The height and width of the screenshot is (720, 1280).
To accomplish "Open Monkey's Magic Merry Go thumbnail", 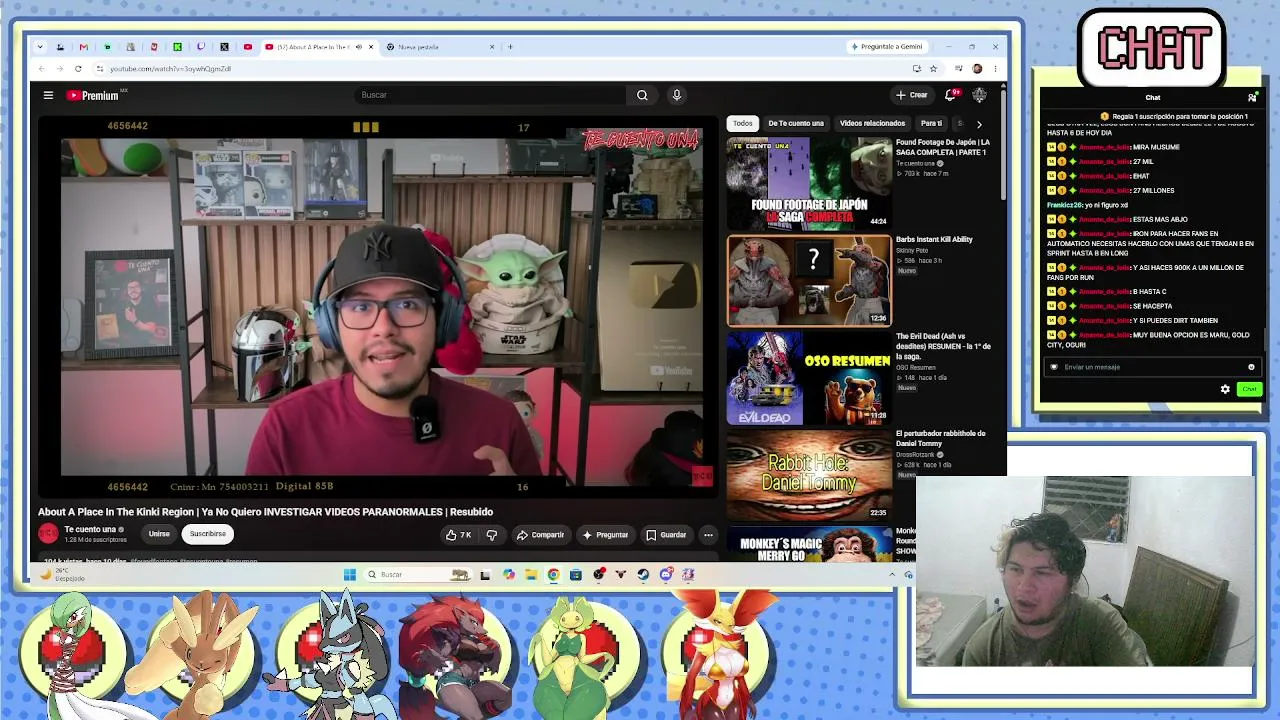I will pyautogui.click(x=809, y=543).
